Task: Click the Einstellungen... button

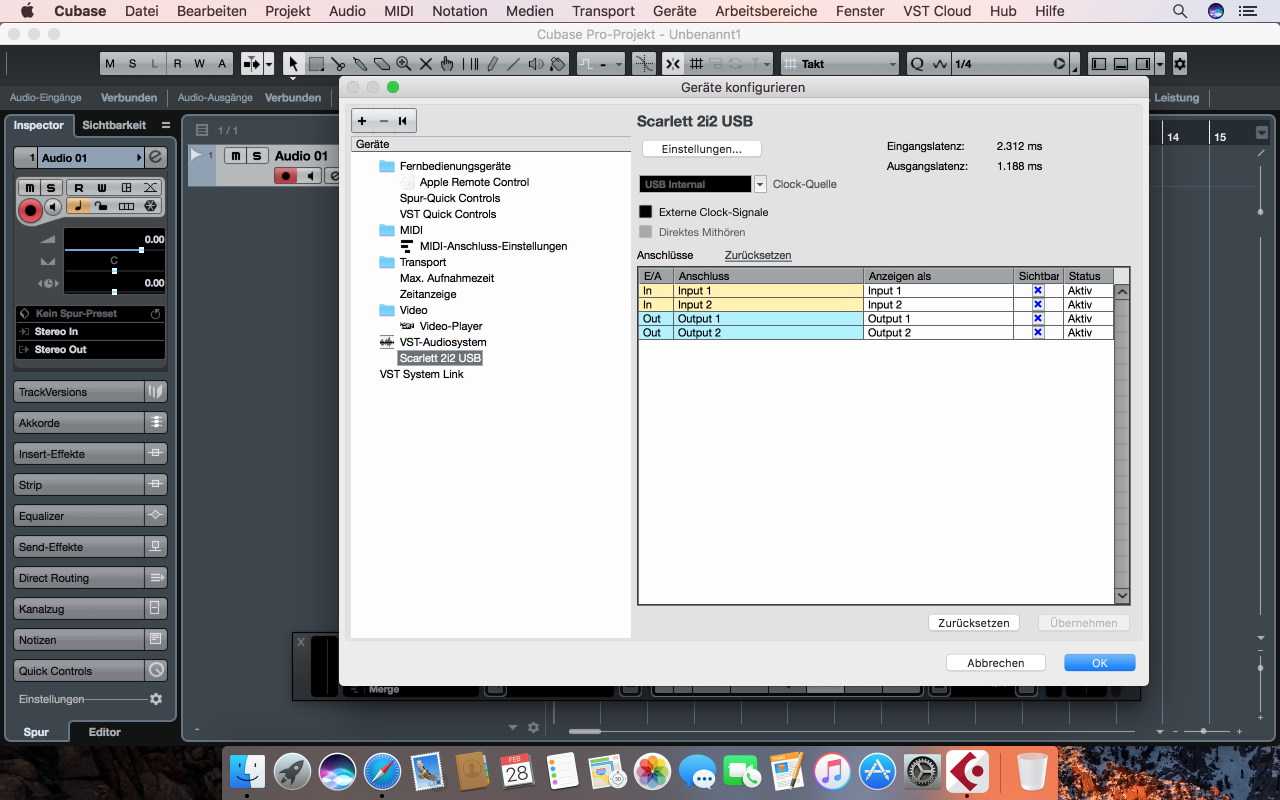Action: (702, 149)
